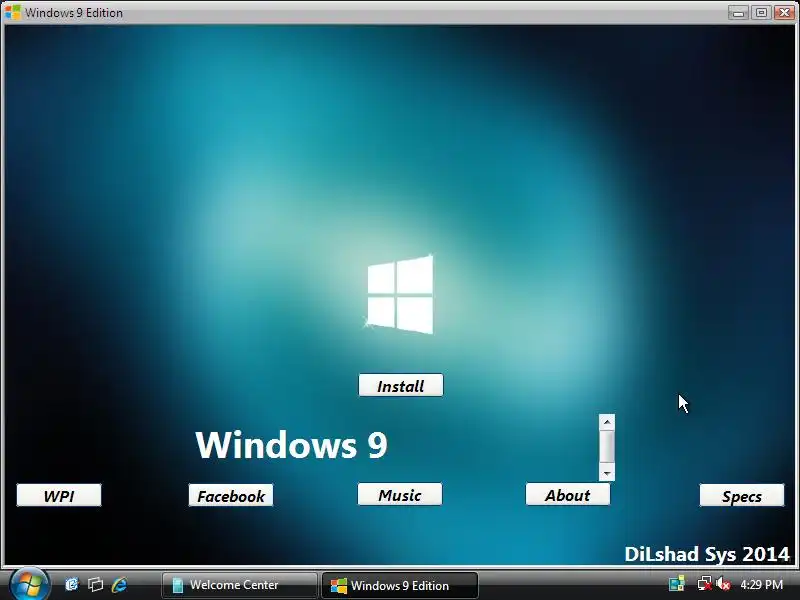Open the Facebook button
Screen dimensions: 800x600
click(231, 495)
